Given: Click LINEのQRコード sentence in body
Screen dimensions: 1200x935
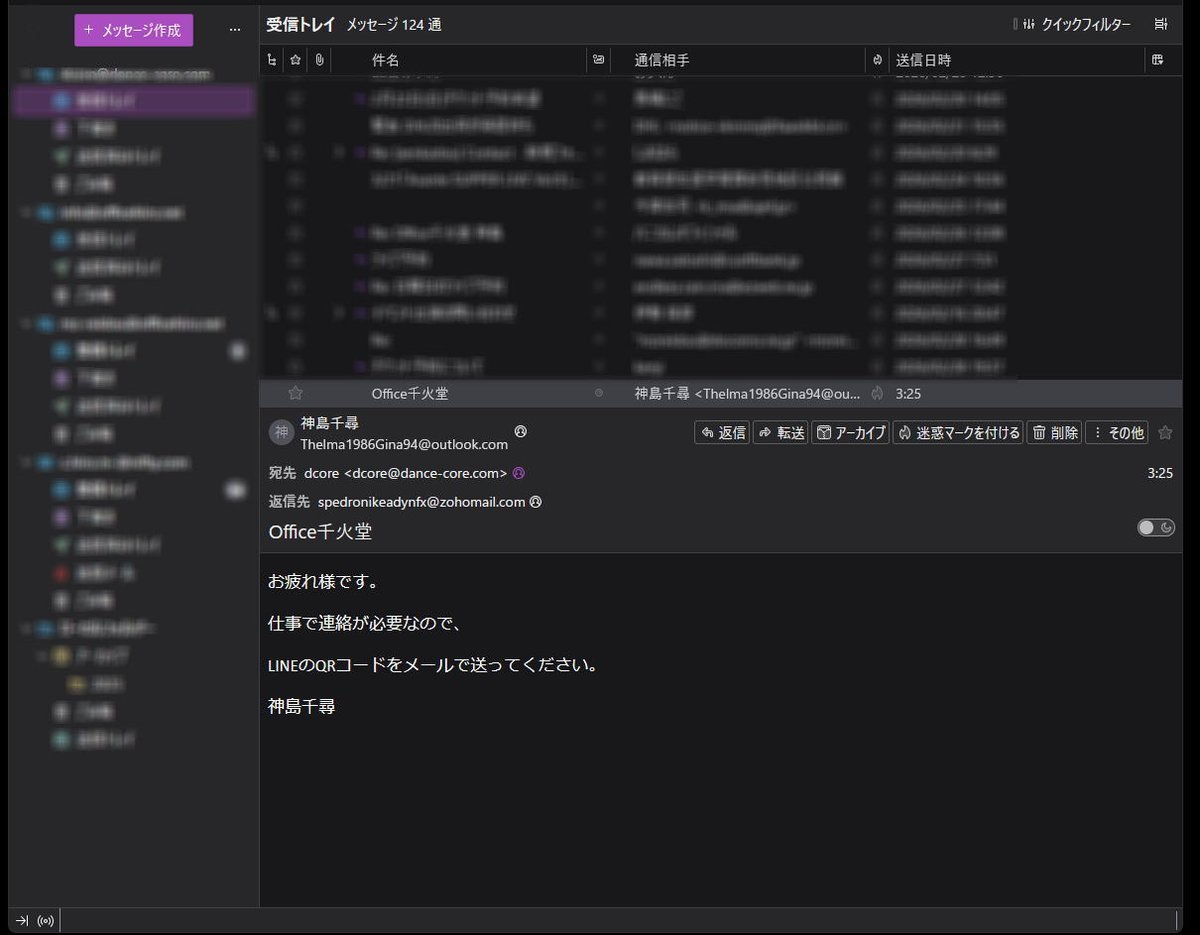Looking at the screenshot, I should click(433, 665).
